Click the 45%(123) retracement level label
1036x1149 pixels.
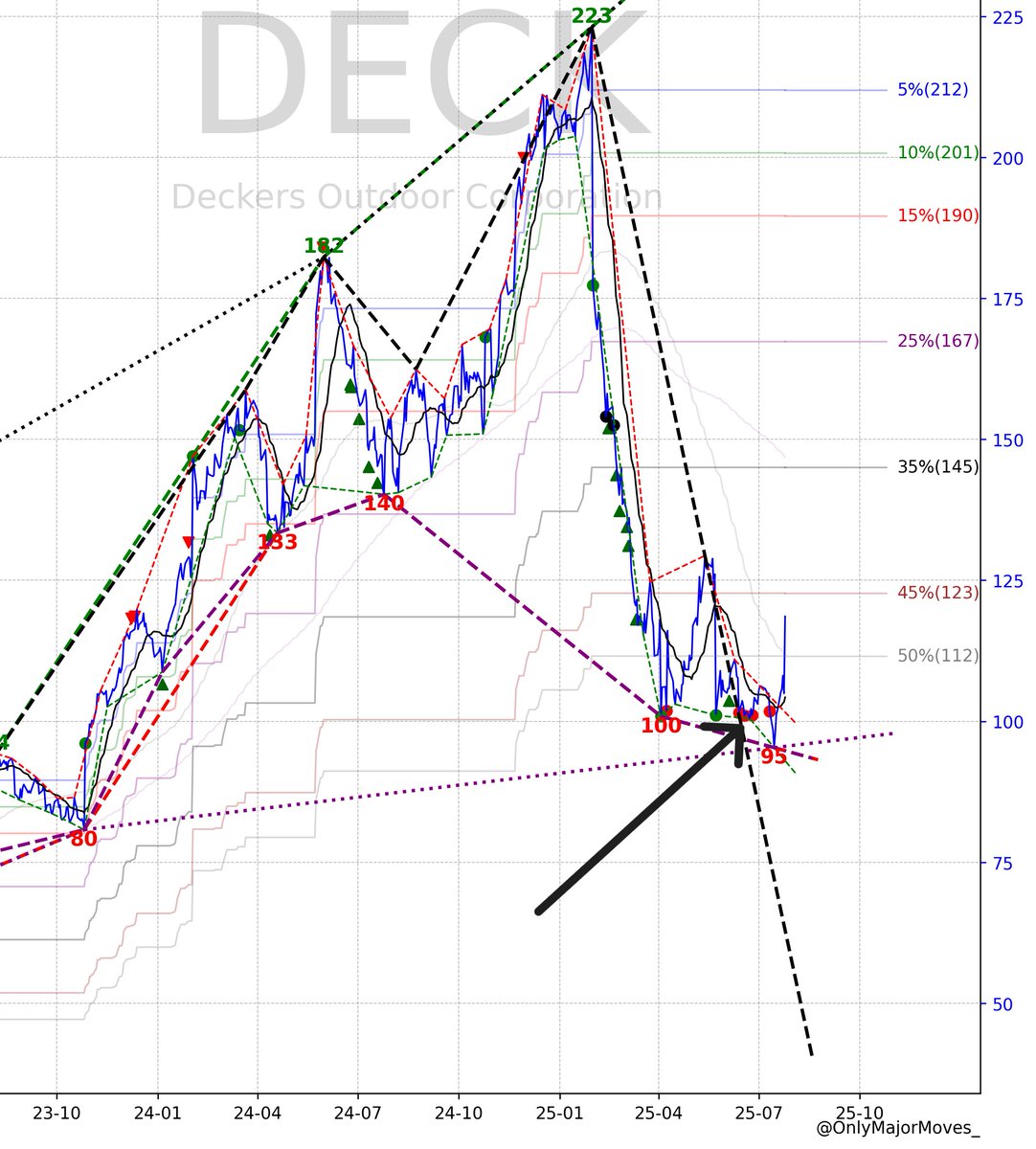[938, 593]
